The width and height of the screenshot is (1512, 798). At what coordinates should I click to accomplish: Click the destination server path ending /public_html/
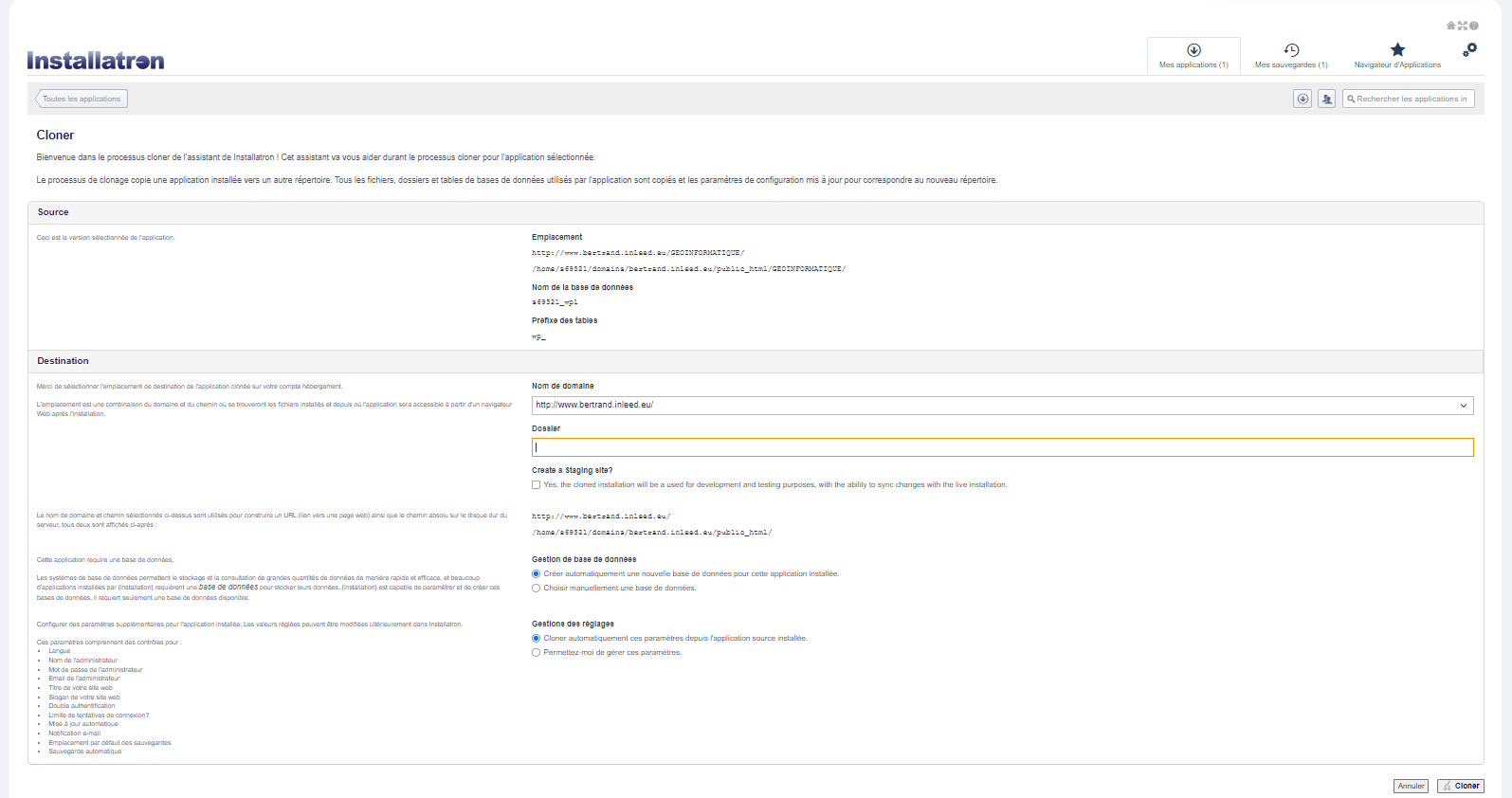click(652, 533)
